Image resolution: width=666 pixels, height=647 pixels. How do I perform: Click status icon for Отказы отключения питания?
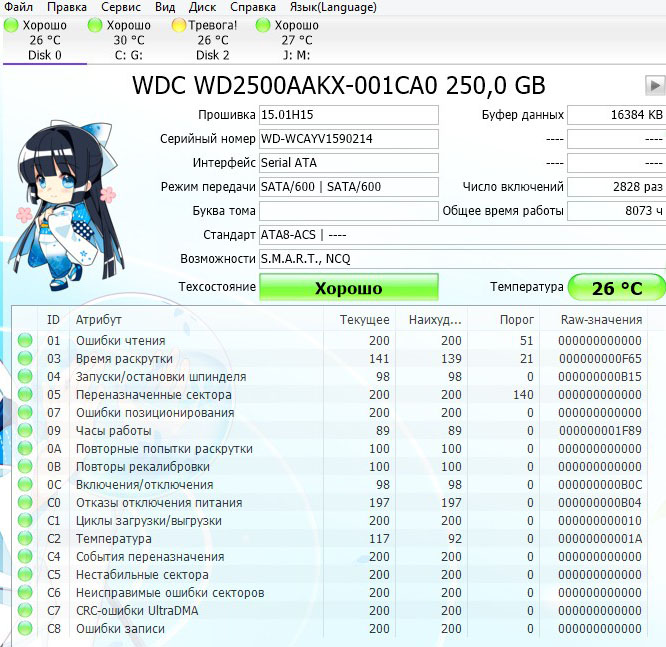pos(25,502)
